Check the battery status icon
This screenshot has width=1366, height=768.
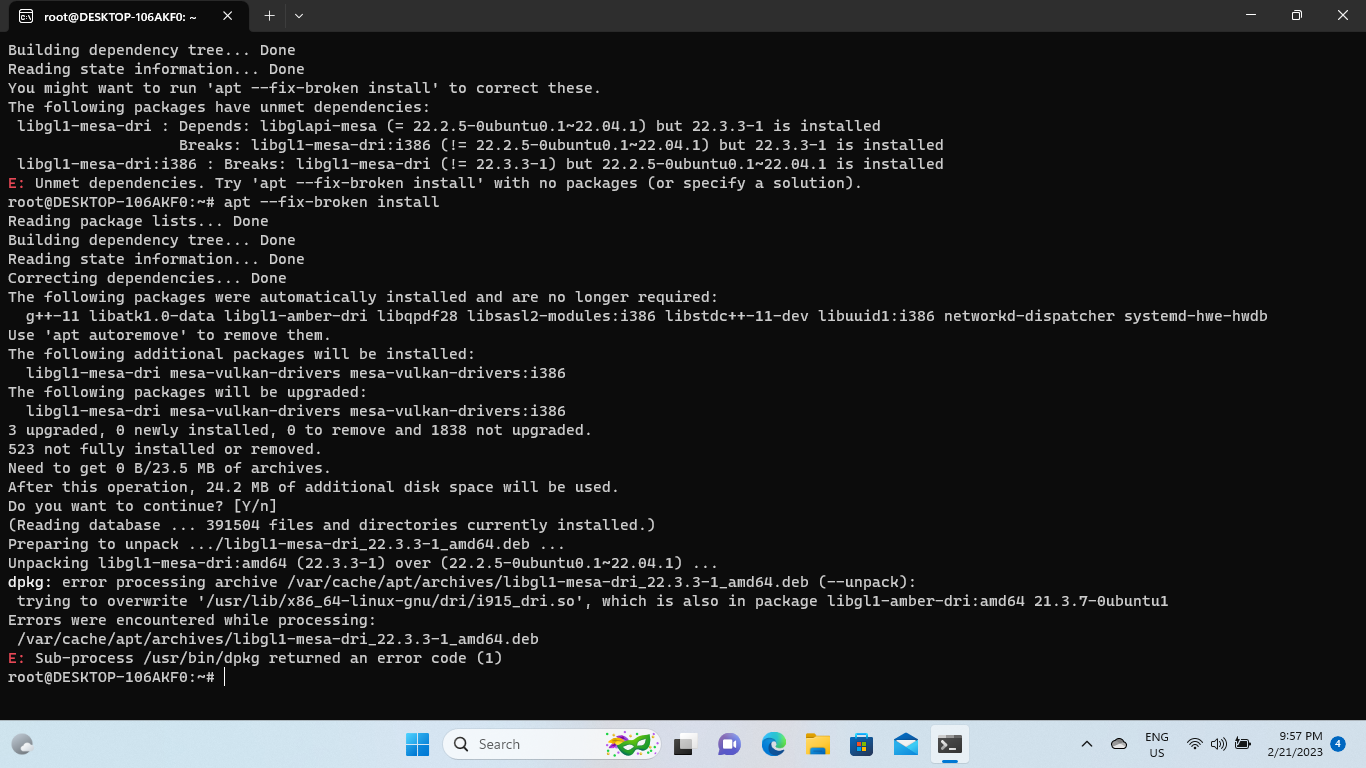(1243, 744)
